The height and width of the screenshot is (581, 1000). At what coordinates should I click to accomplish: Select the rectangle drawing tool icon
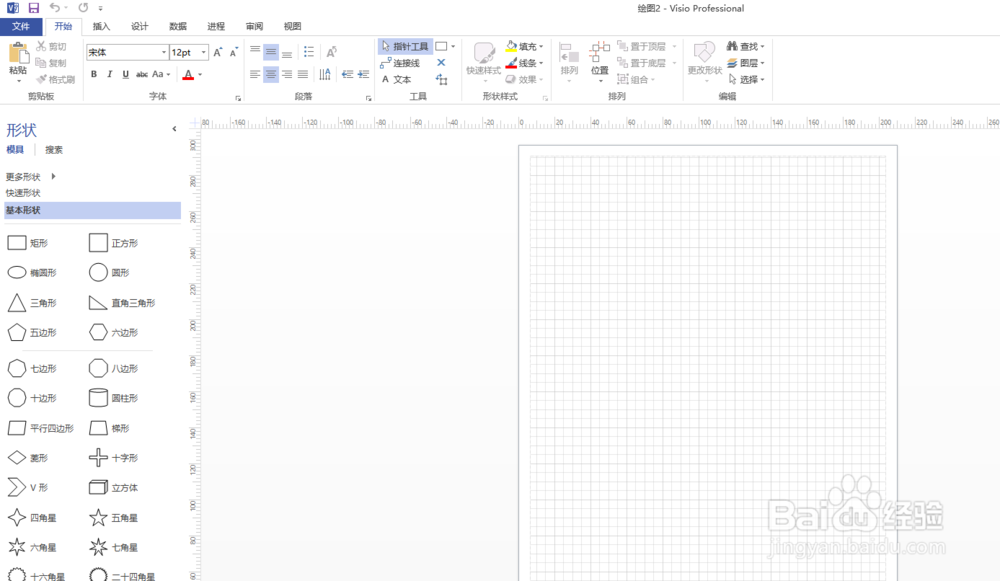click(x=441, y=47)
